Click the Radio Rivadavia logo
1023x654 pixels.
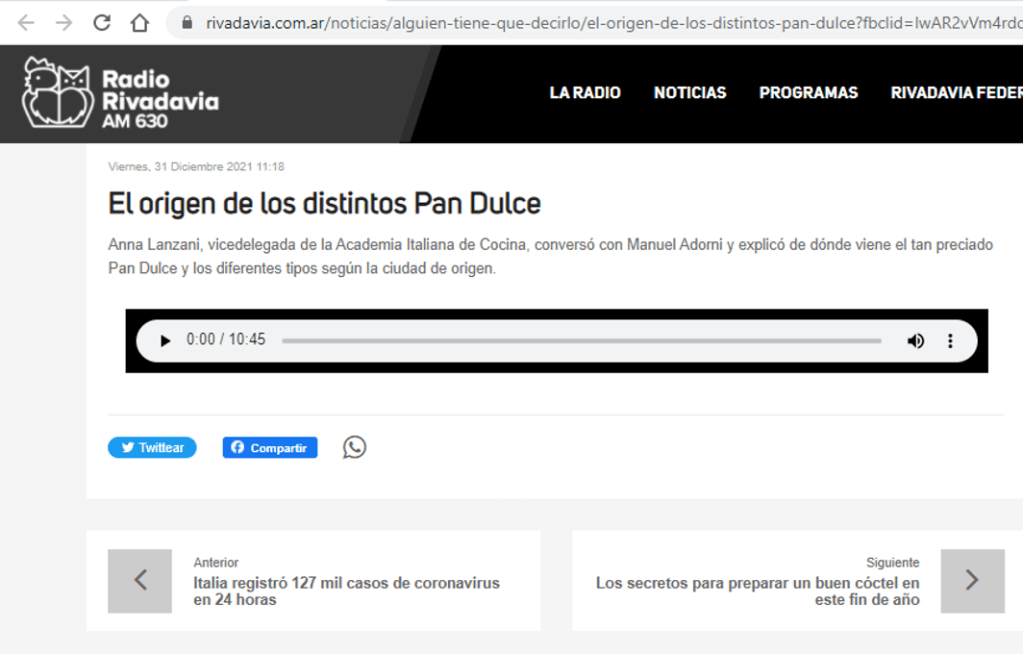tap(120, 94)
